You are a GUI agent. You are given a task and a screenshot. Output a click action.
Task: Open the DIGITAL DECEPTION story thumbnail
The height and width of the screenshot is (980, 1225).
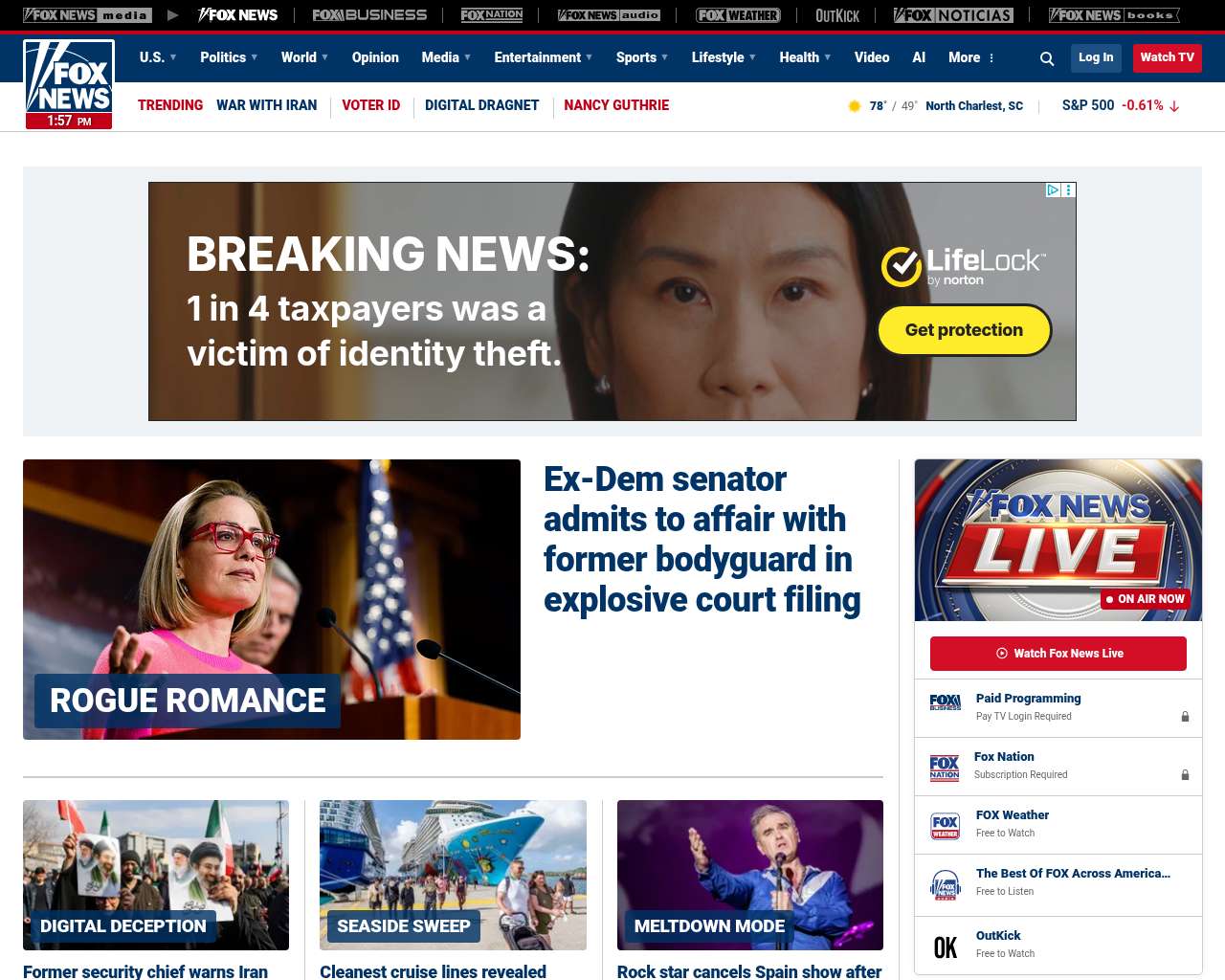click(156, 875)
